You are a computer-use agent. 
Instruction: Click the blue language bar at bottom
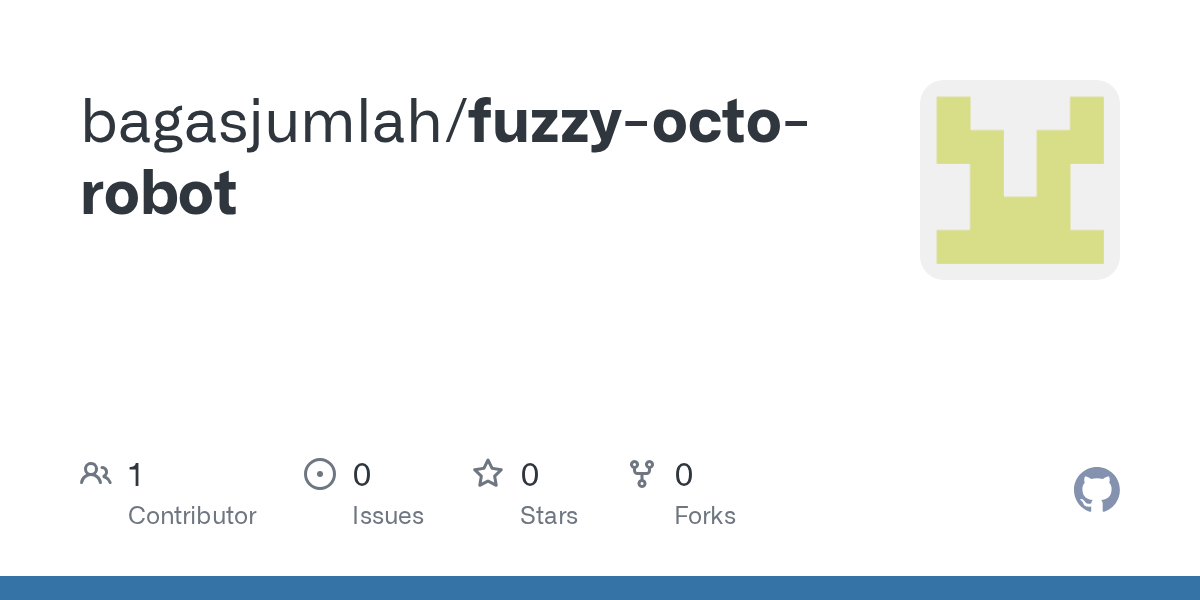coord(600,588)
